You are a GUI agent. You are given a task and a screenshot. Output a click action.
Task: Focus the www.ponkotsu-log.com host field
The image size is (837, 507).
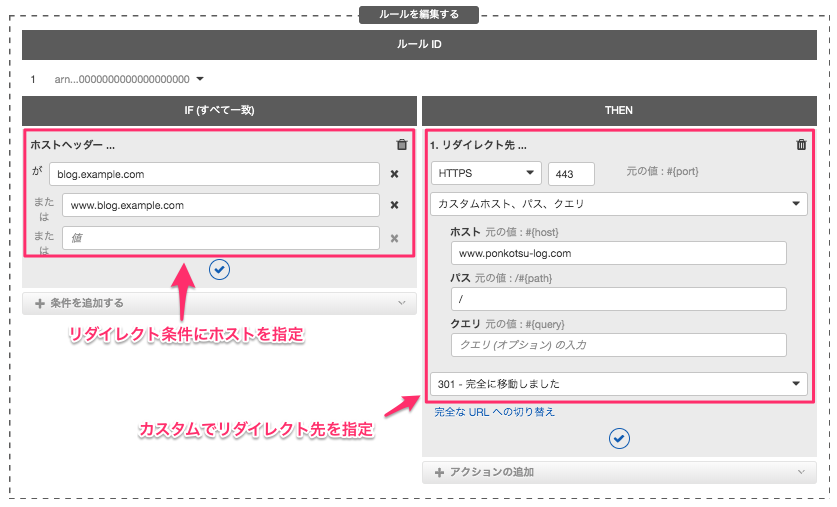[x=619, y=253]
